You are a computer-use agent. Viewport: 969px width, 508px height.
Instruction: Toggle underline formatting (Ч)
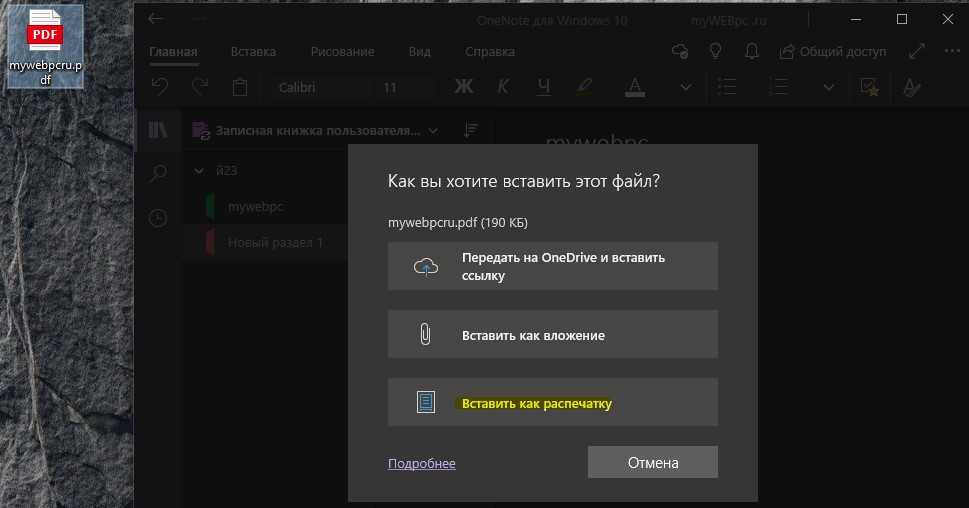tap(543, 87)
